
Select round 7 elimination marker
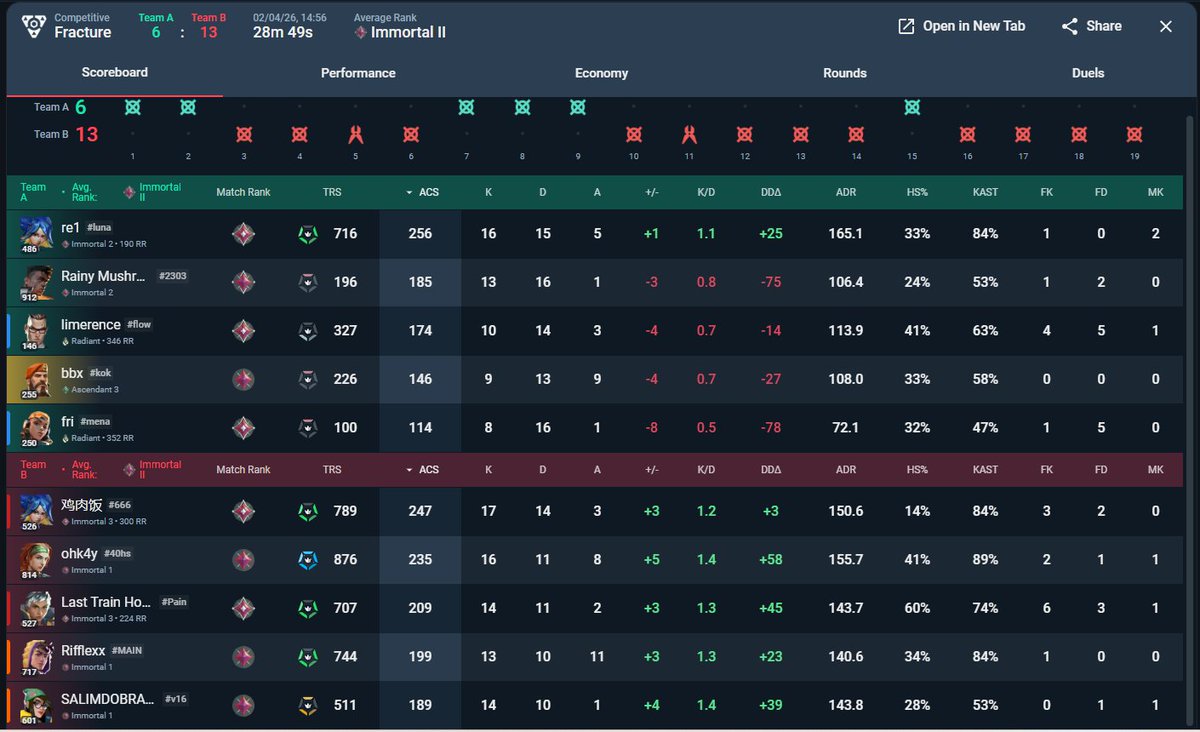[466, 107]
